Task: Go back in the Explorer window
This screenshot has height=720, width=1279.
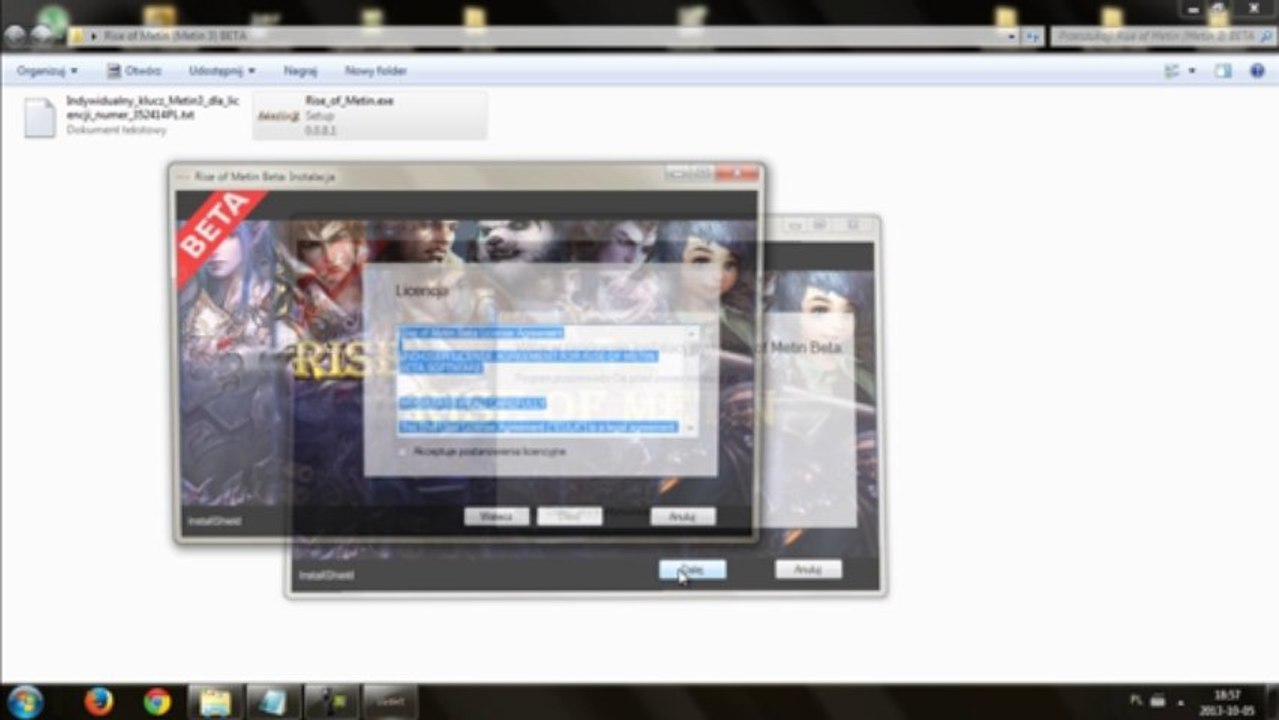Action: tap(15, 36)
